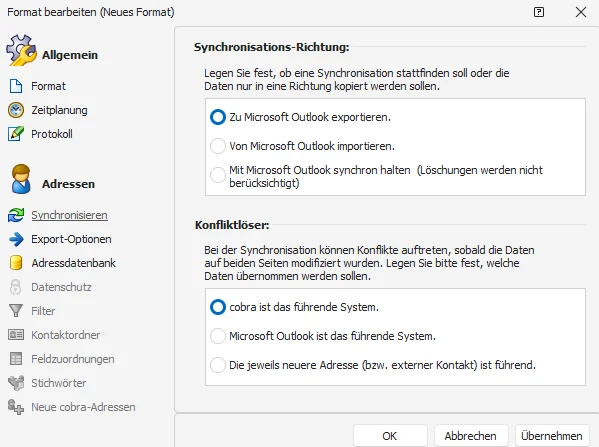
Task: Click the Export-Optionen blue arrow icon
Action: pyautogui.click(x=16, y=239)
